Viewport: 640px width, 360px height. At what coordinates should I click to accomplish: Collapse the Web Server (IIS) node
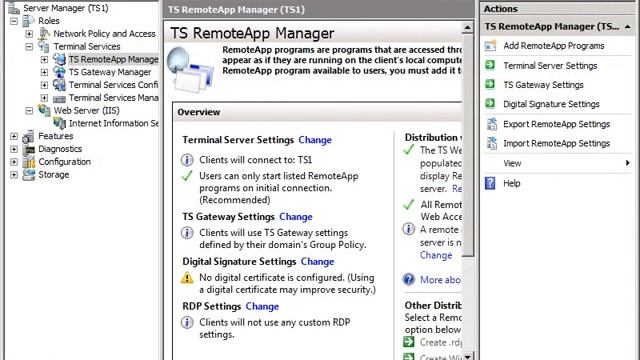tap(29, 111)
